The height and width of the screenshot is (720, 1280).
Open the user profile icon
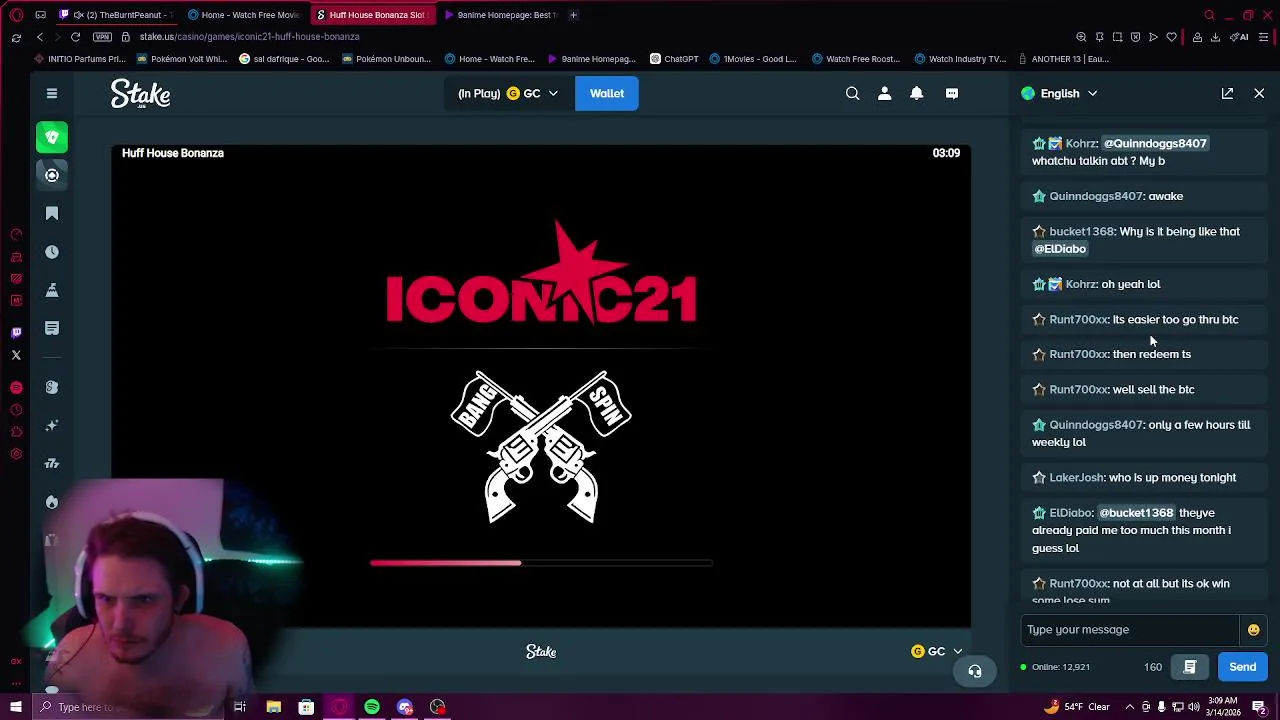click(884, 93)
